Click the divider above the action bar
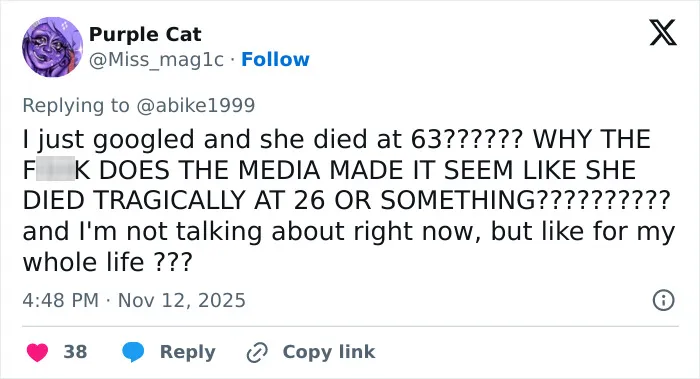This screenshot has height=379, width=700. coord(350,326)
